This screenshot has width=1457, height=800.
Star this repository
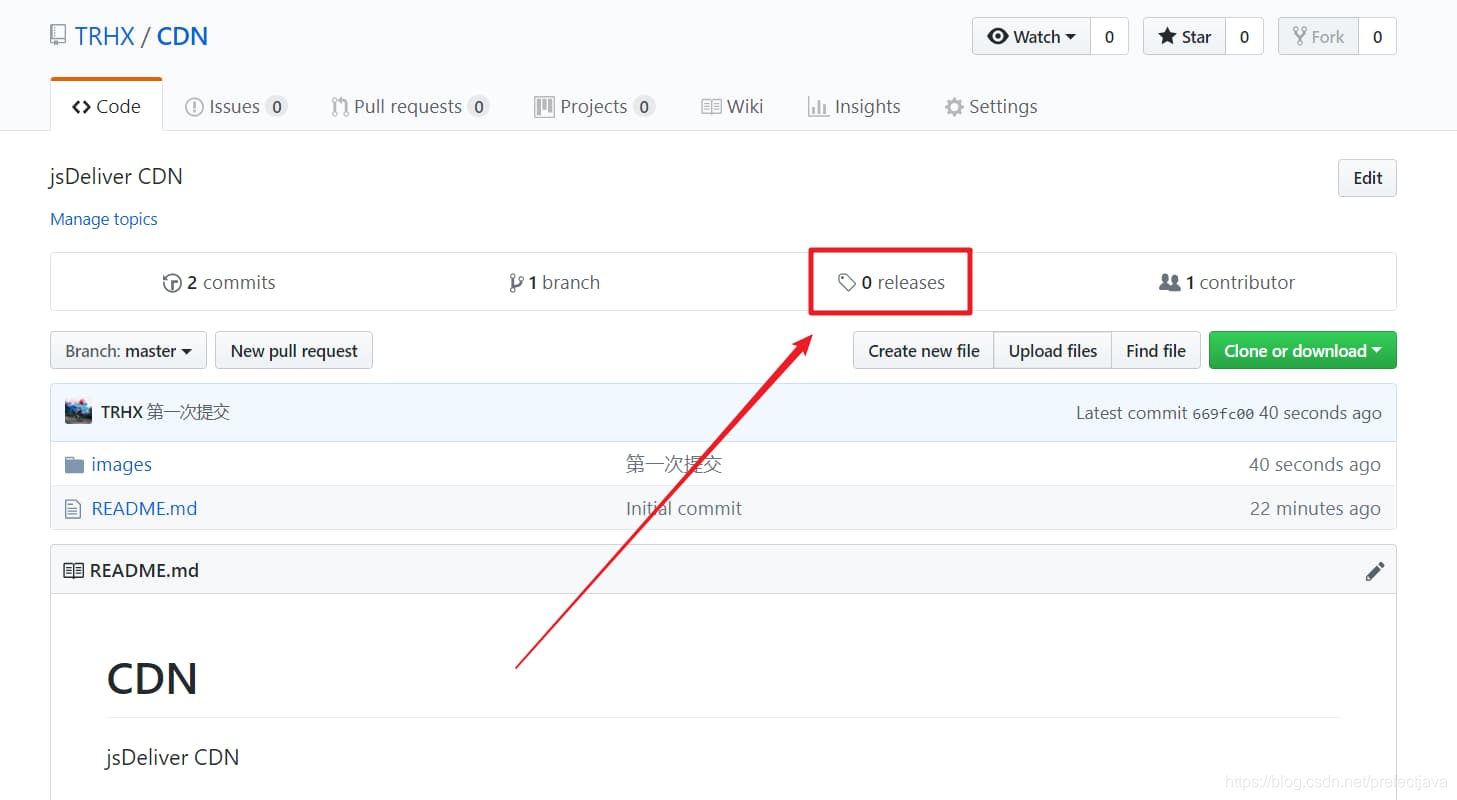(x=1184, y=36)
